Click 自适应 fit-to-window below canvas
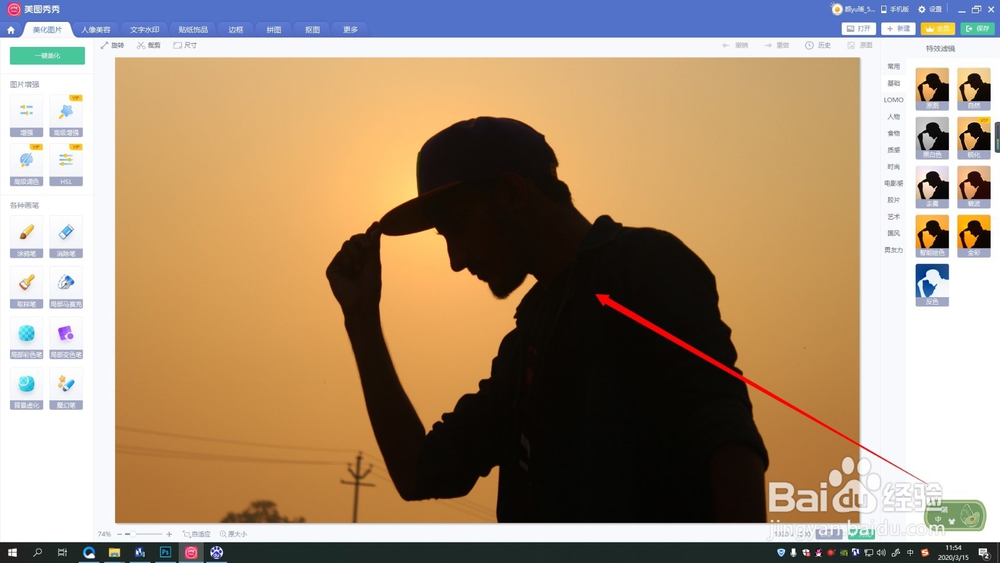The image size is (1000, 563). (196, 534)
